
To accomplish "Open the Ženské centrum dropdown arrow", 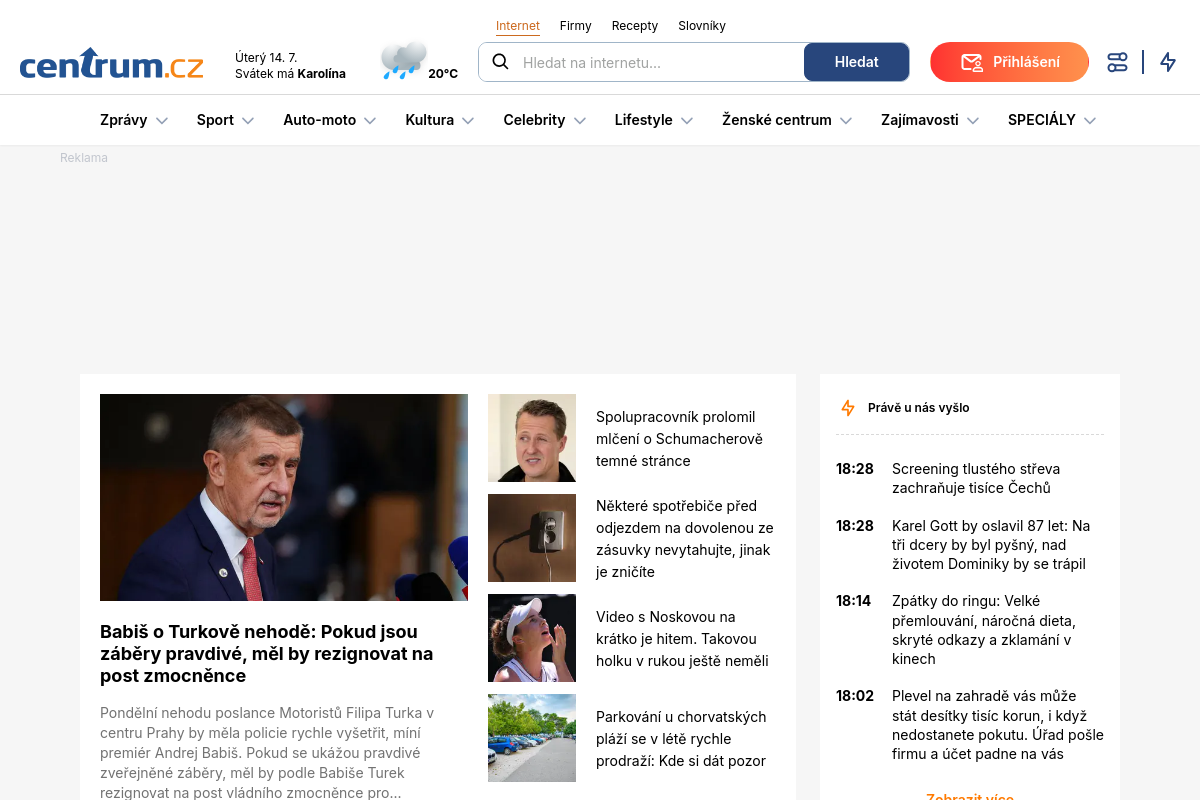I will (846, 120).
